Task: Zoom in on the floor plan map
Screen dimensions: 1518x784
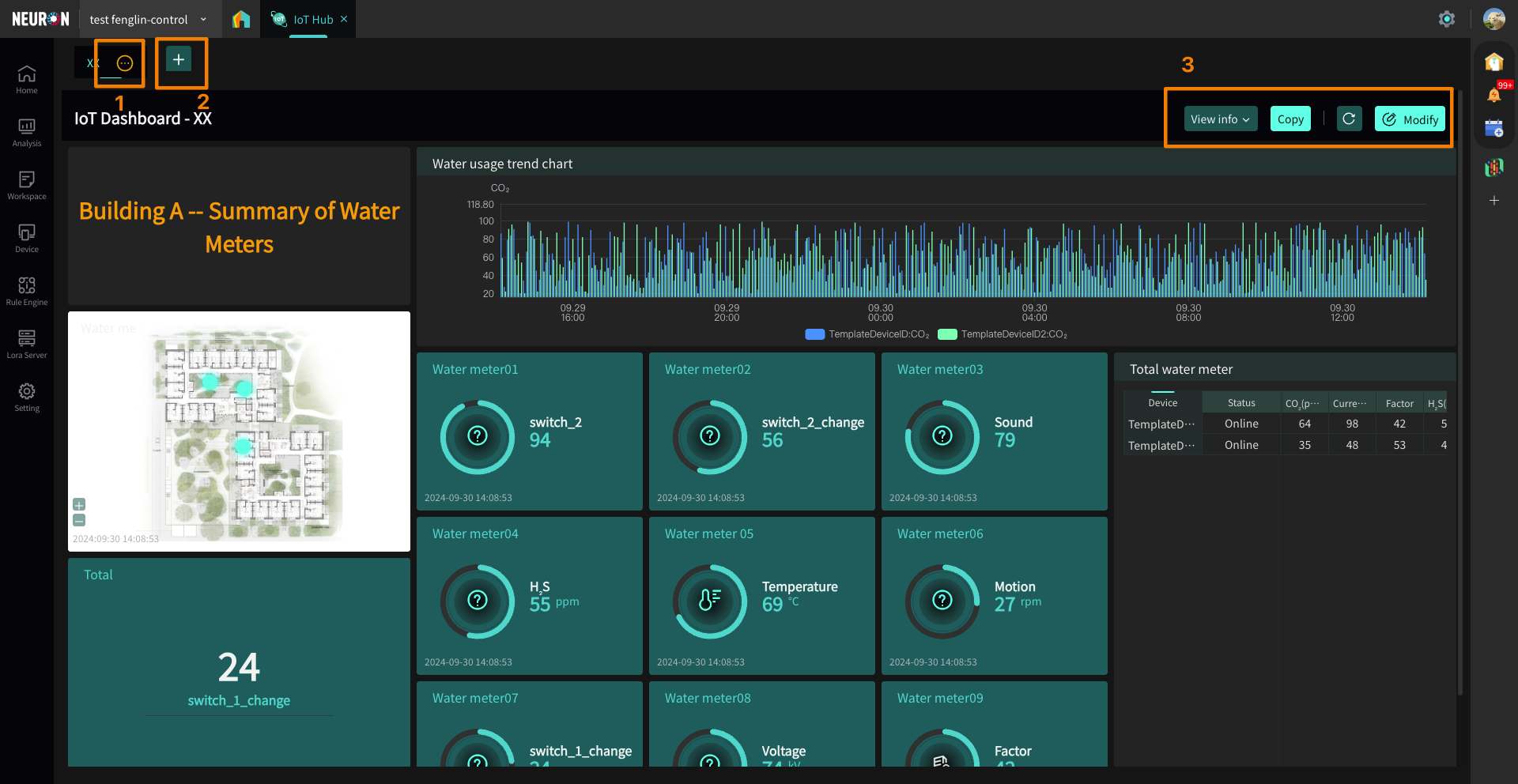Action: click(79, 504)
